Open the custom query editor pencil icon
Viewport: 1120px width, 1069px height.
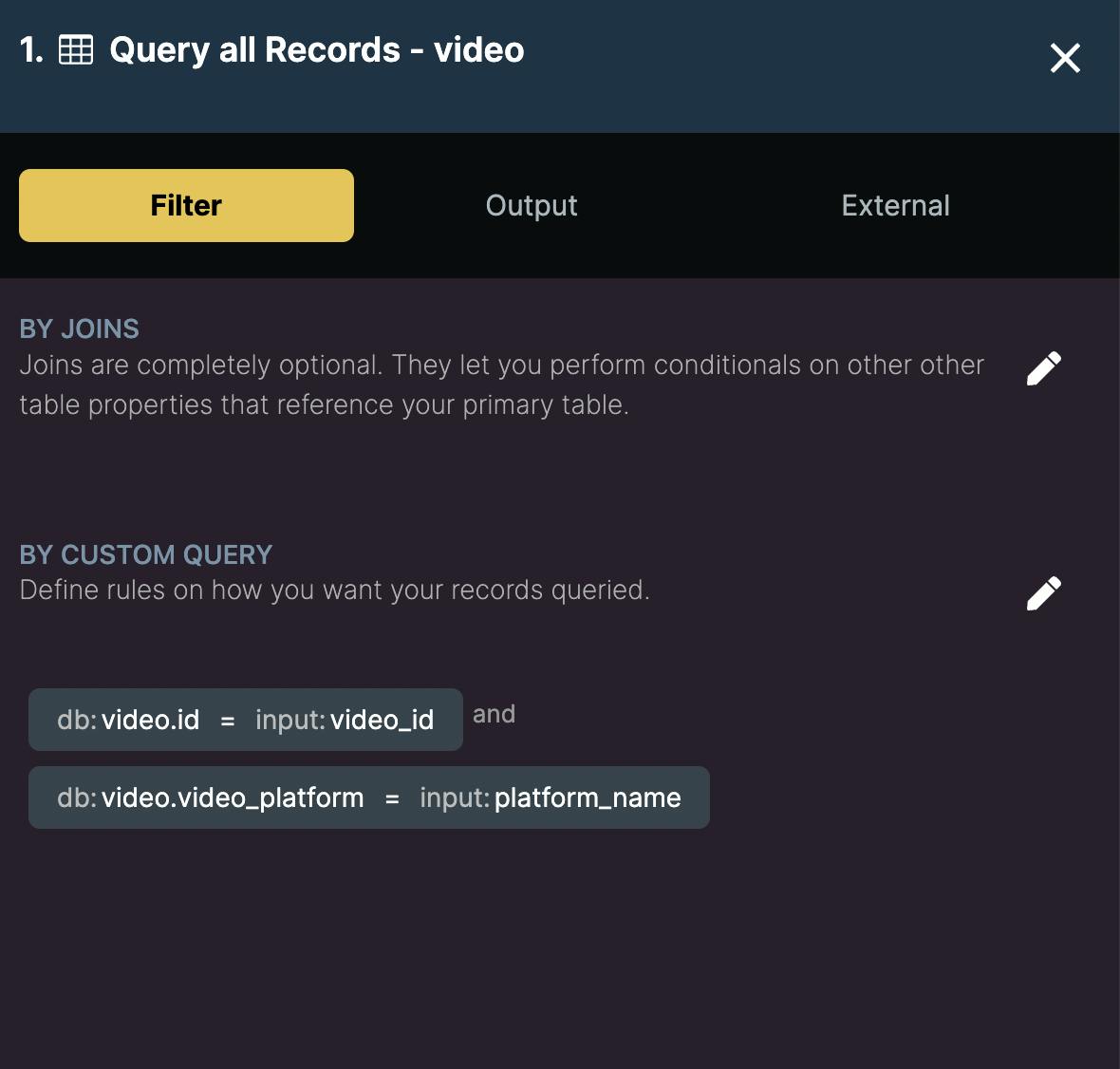[1044, 593]
